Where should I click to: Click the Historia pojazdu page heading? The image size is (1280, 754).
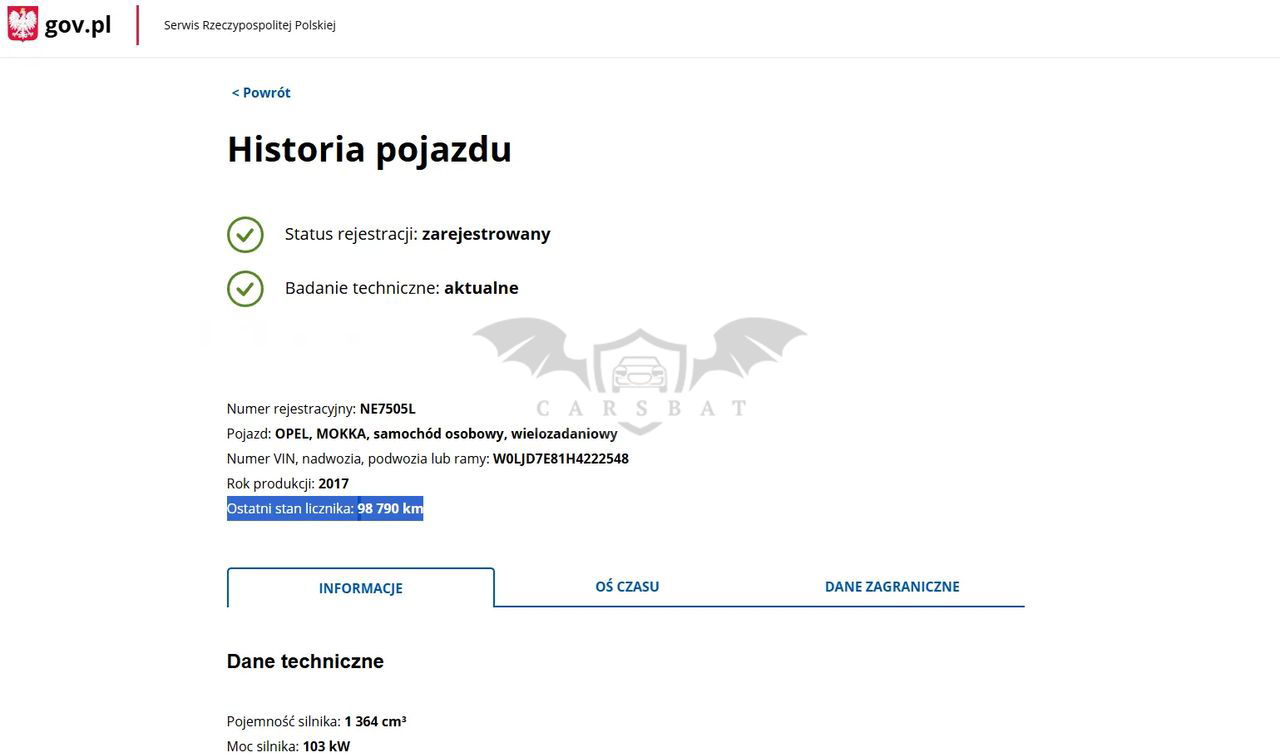click(x=369, y=150)
